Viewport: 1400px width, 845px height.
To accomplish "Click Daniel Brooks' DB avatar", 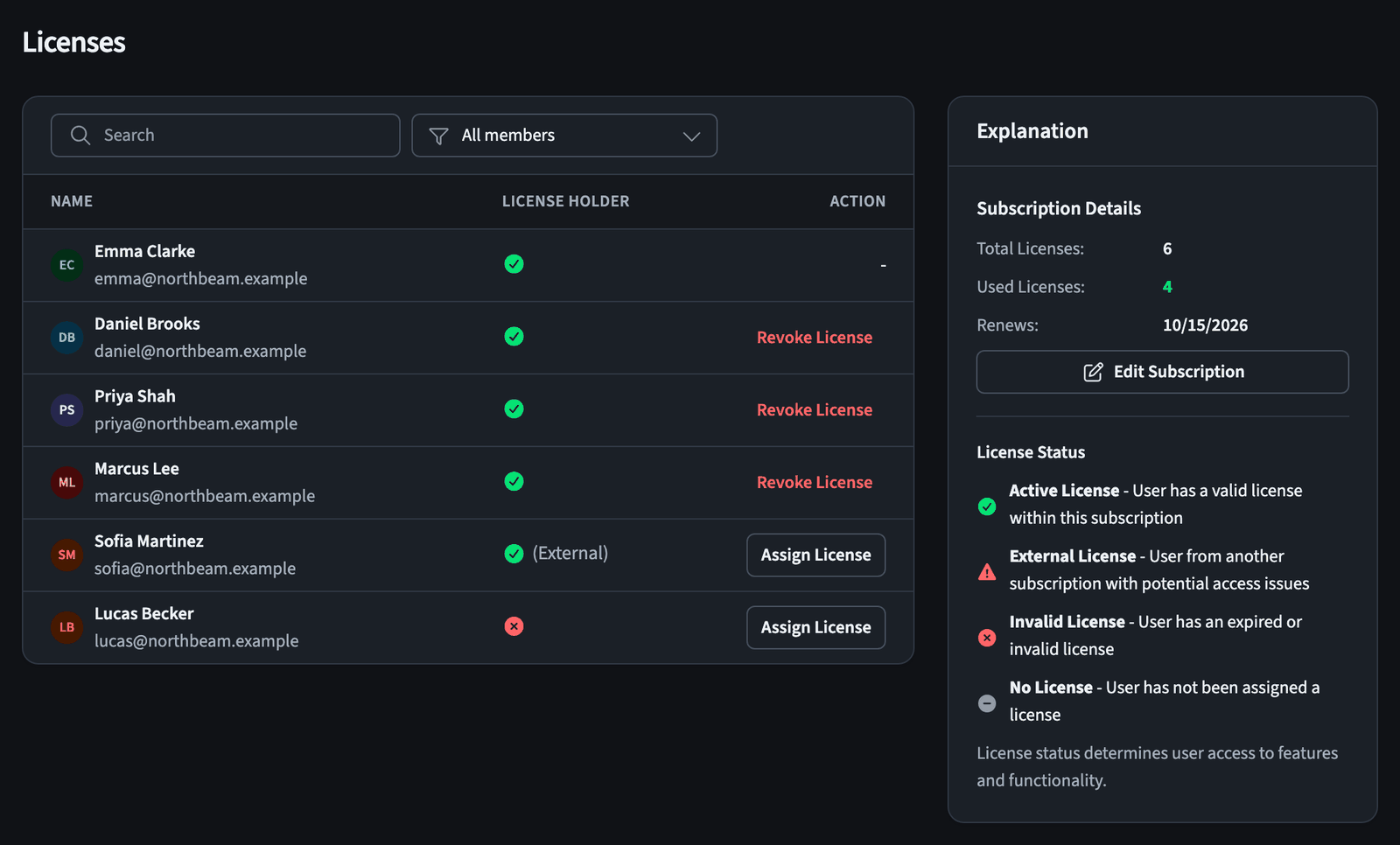I will point(67,338).
